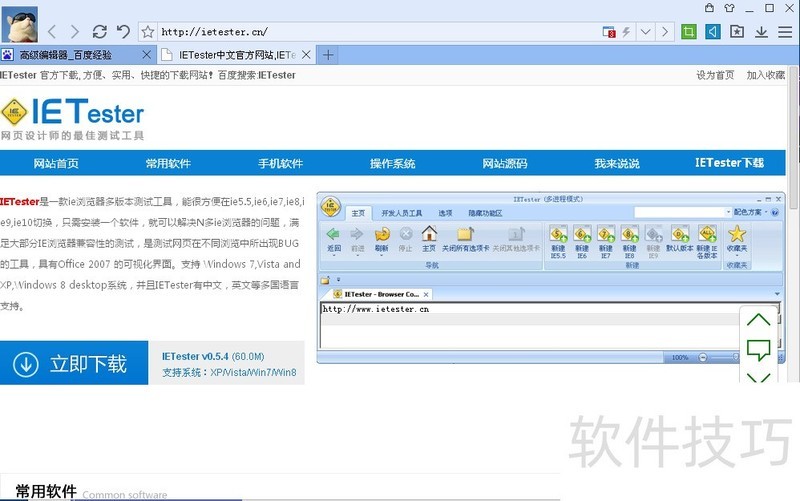Open the 手机软件 nav item
Image resolution: width=800 pixels, height=501 pixels.
pos(281,163)
